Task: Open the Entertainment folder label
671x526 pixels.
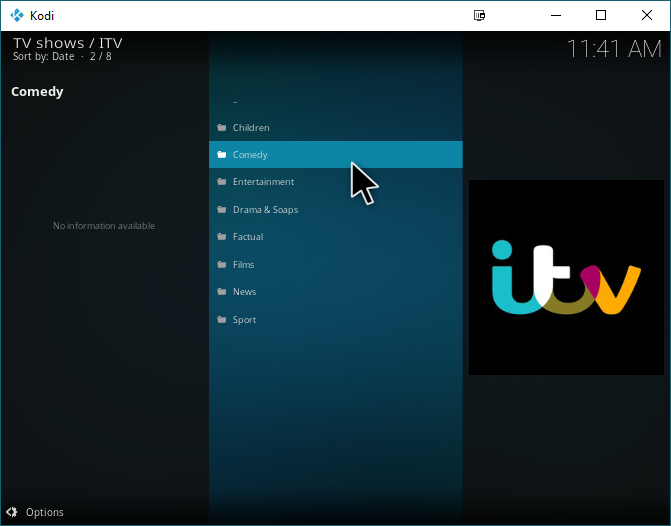Action: click(x=263, y=182)
